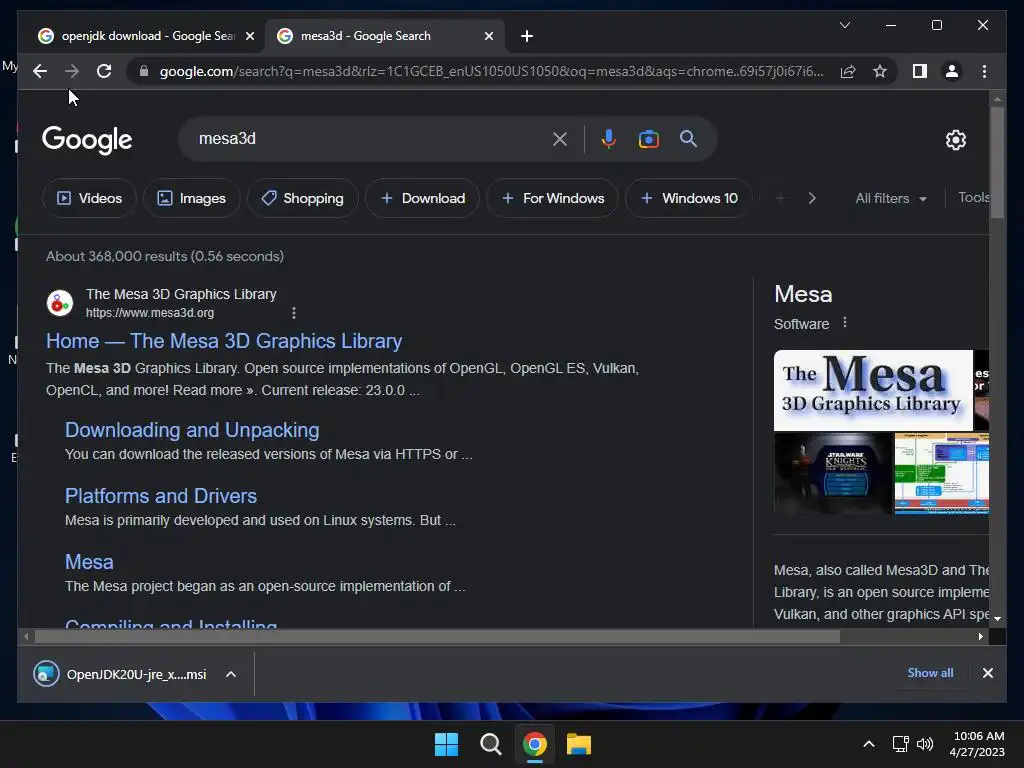Open more options for mesa3d.org result
1024x768 pixels.
click(x=294, y=313)
